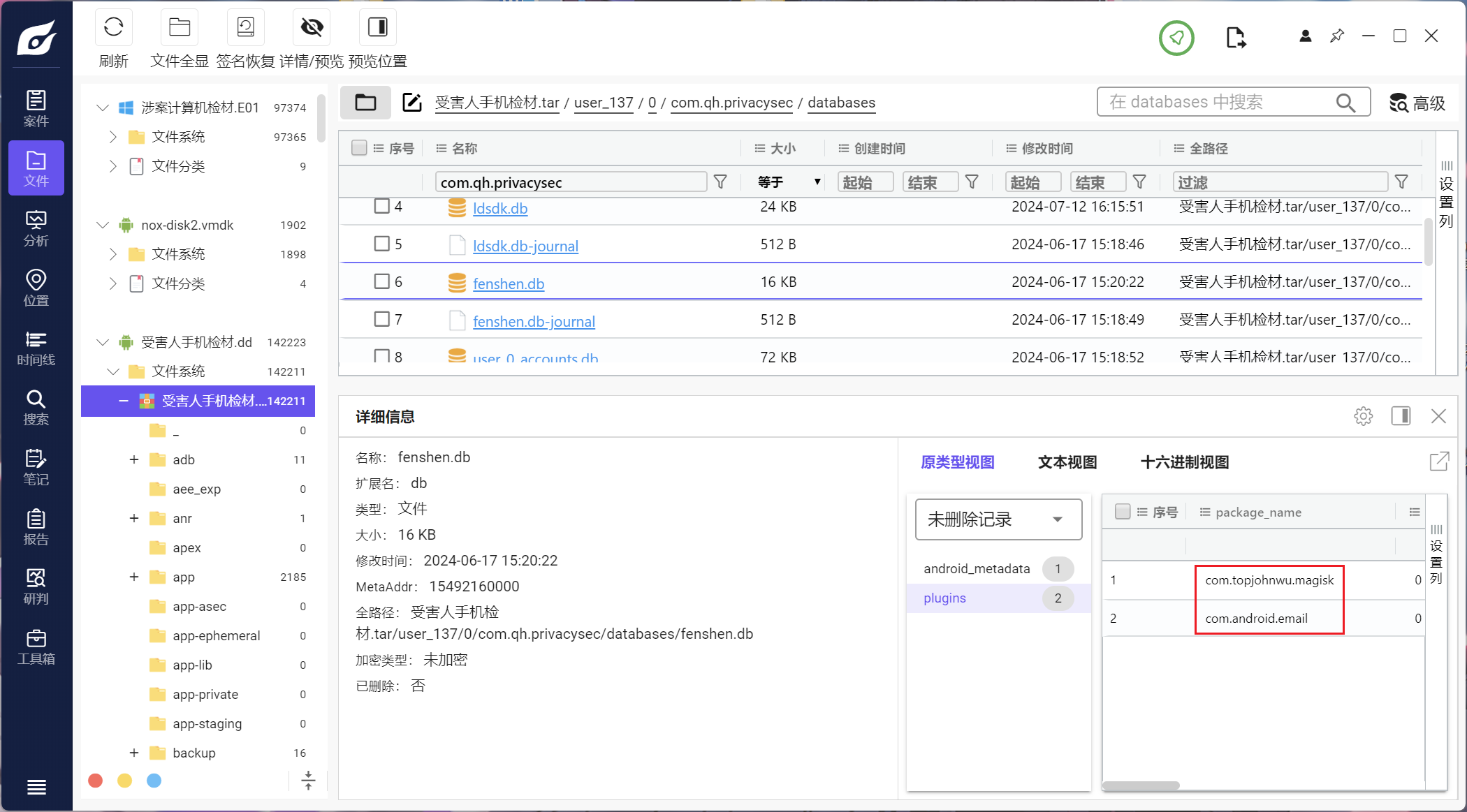Viewport: 1467px width, 812px height.
Task: Click the user account icon
Action: (1305, 36)
